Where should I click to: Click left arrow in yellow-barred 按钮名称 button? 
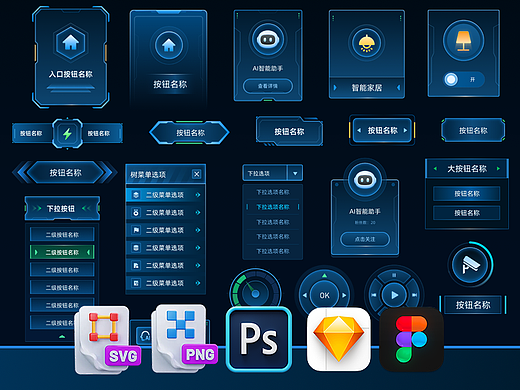[x=359, y=130]
